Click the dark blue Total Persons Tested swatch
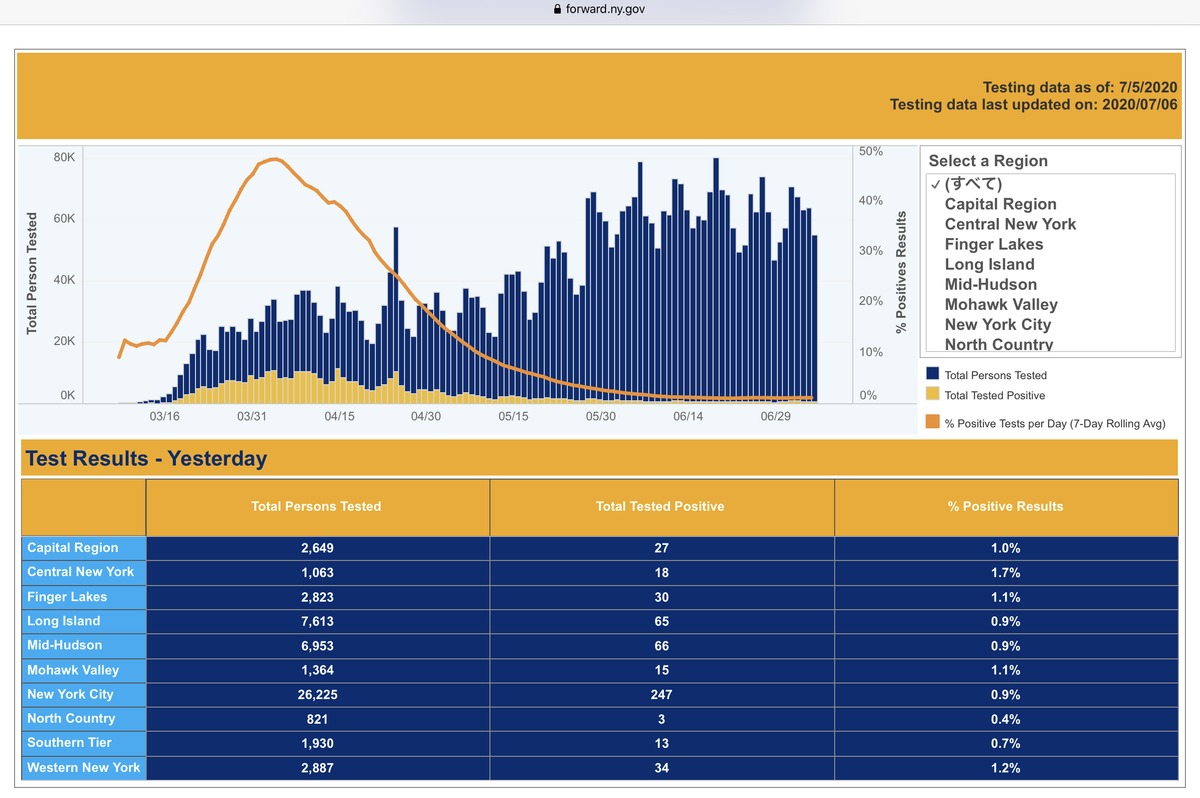 tap(933, 374)
